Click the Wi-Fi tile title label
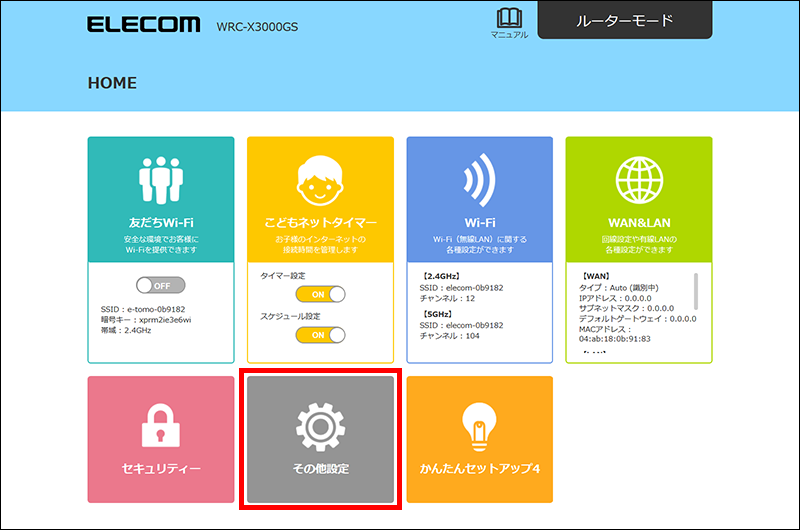 (480, 222)
